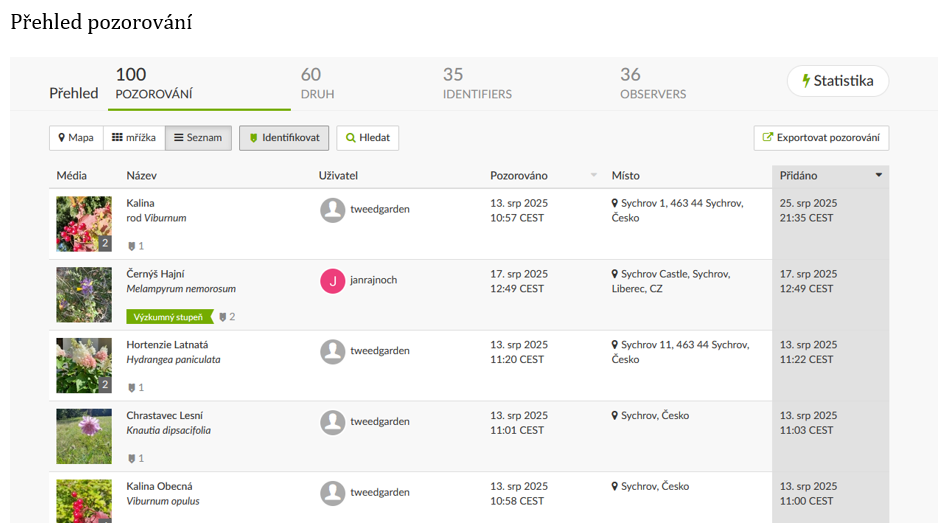The width and height of the screenshot is (938, 532).
Task: Select the Seznam list view
Action: point(198,138)
